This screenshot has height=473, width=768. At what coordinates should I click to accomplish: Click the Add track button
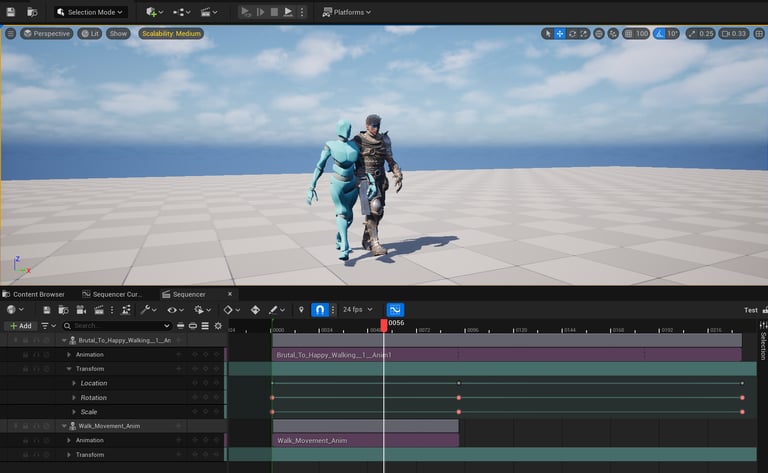(20, 326)
